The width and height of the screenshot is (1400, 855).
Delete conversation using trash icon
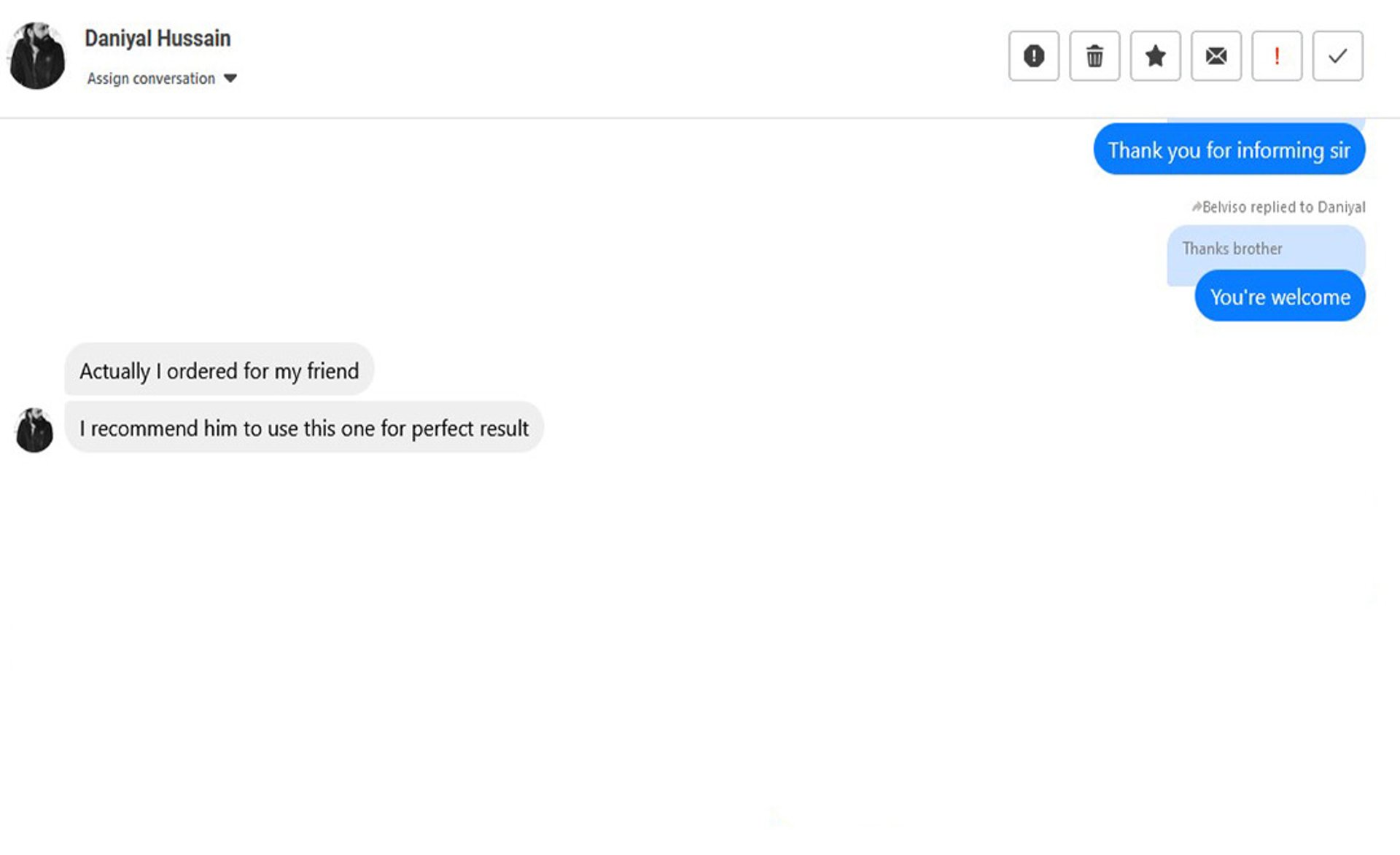[1094, 56]
